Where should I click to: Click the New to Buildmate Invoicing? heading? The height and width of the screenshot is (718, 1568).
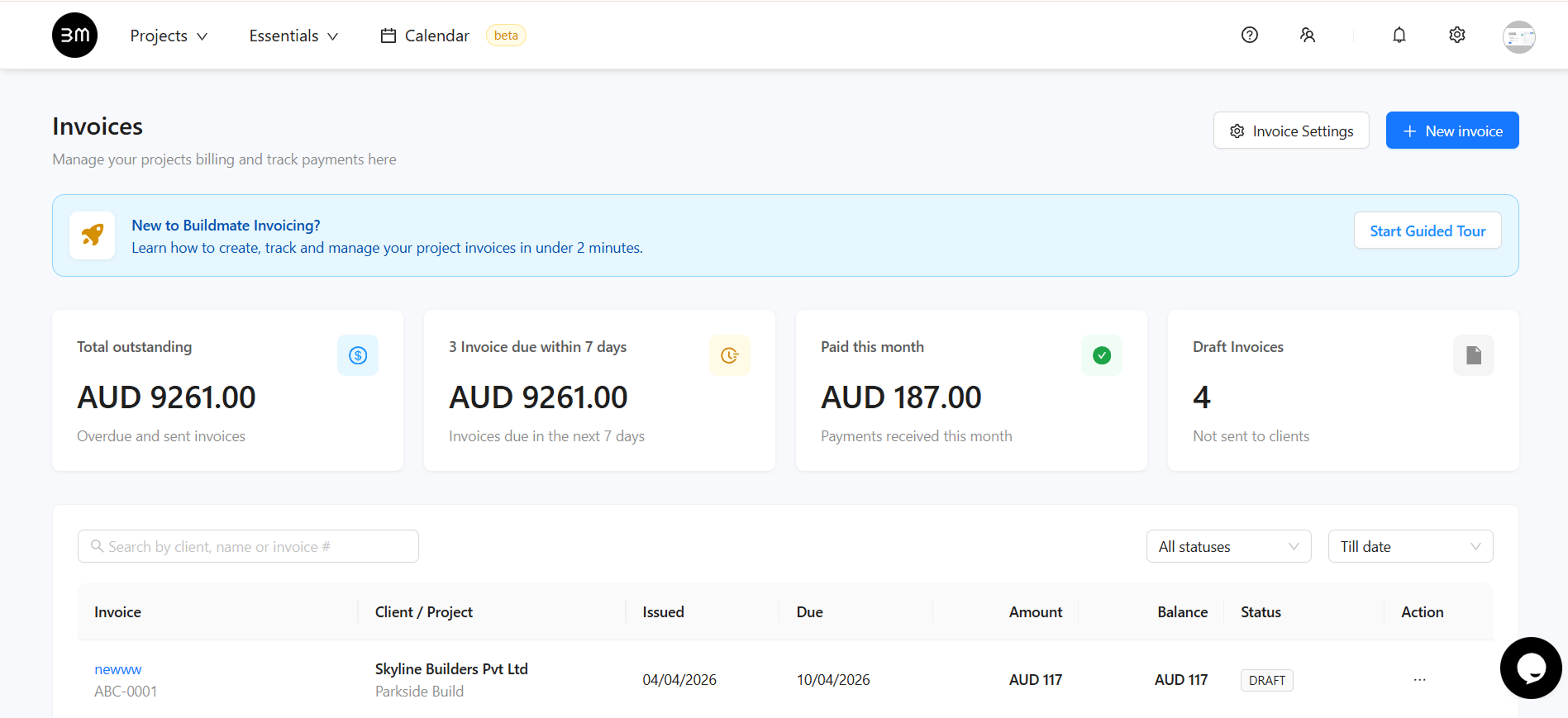pyautogui.click(x=226, y=226)
